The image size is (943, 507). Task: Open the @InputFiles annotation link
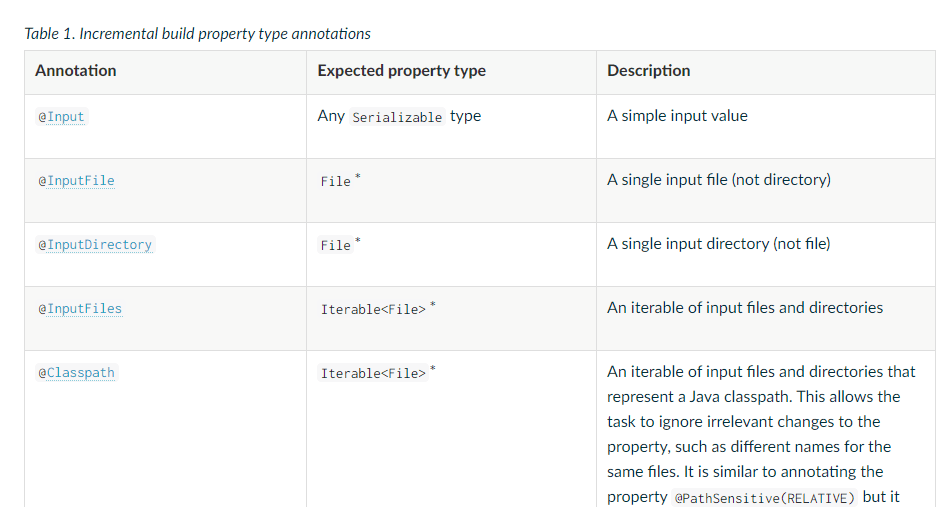click(x=80, y=309)
